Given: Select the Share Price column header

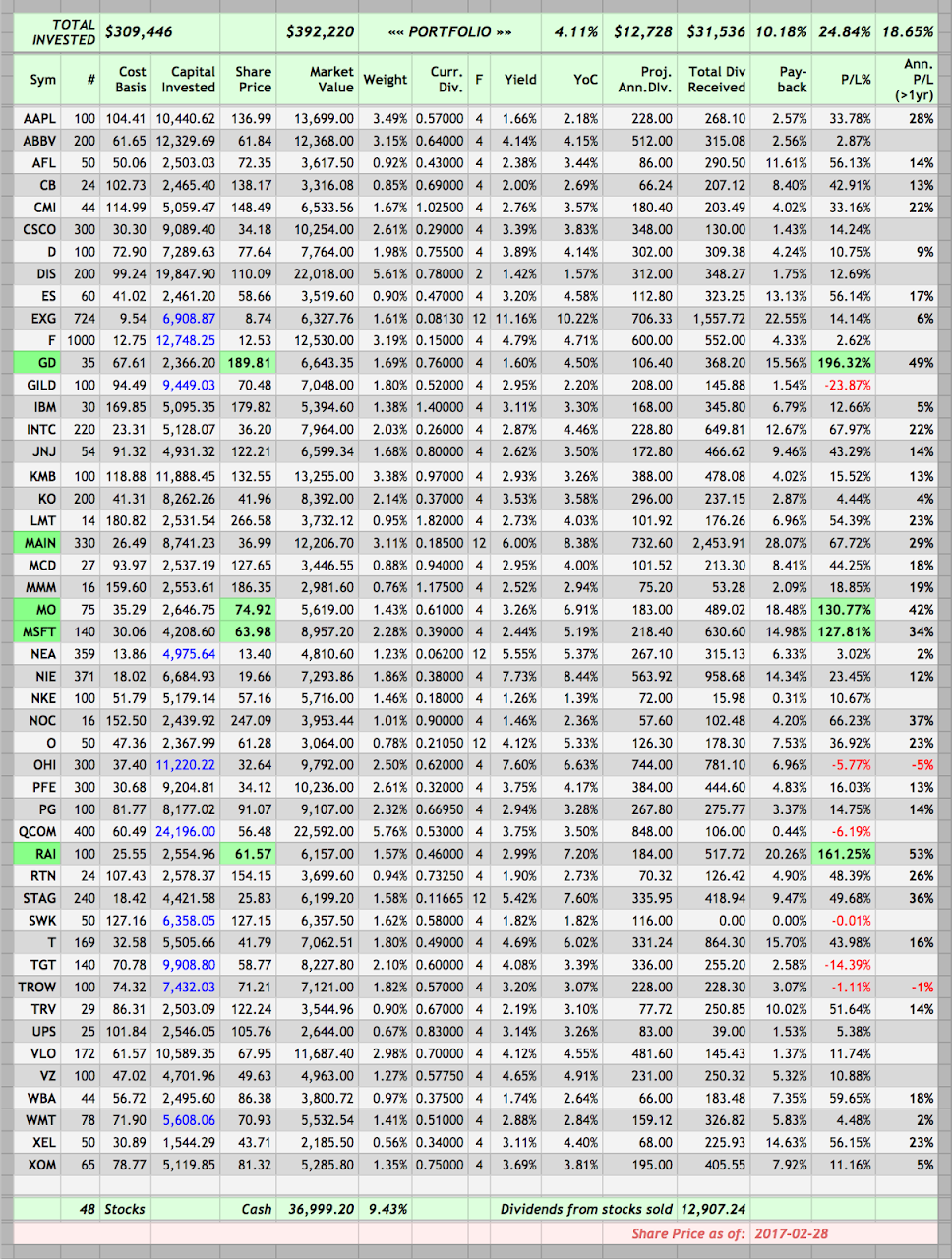Looking at the screenshot, I should point(253,79).
